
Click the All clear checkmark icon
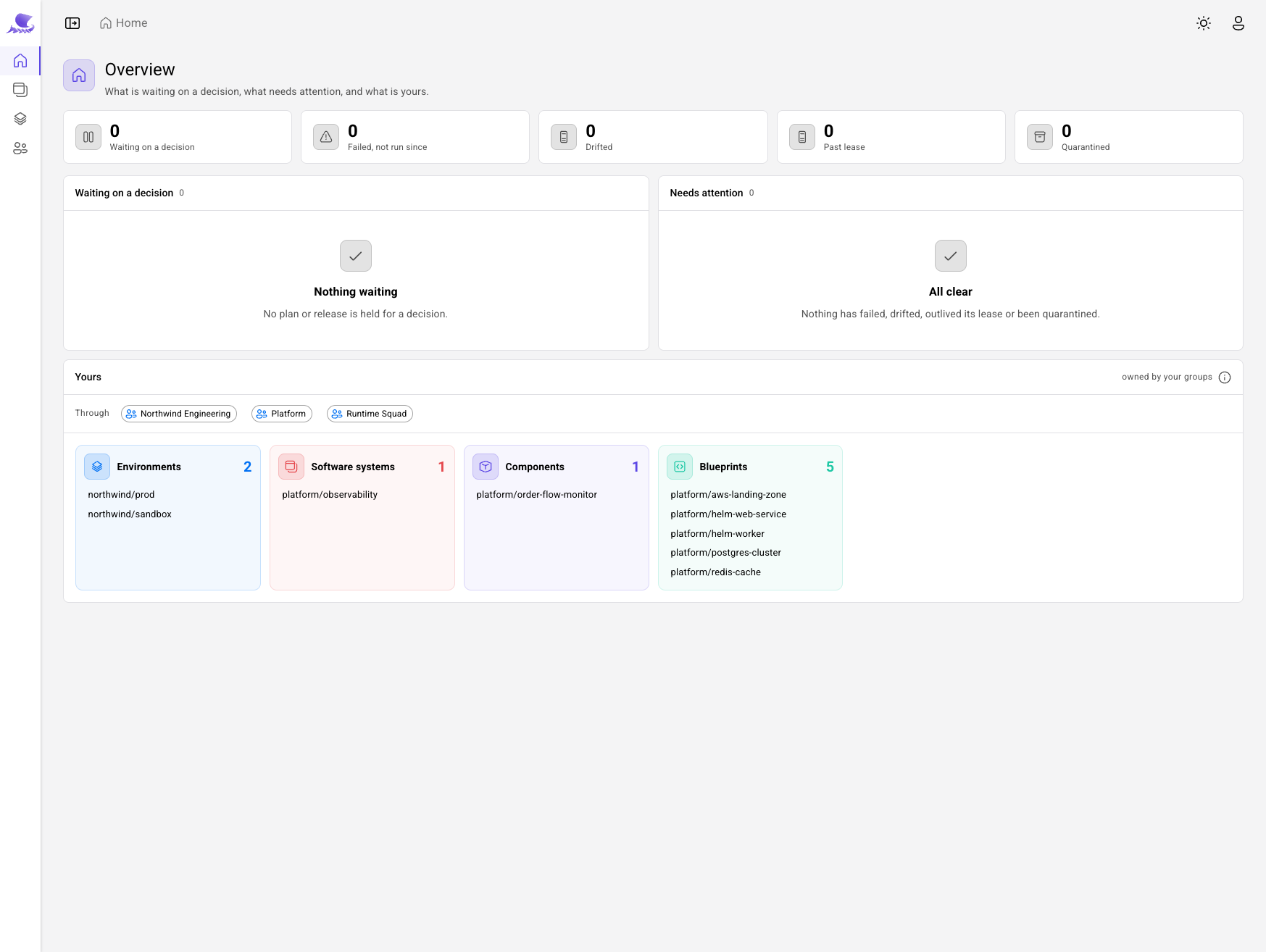coord(951,256)
